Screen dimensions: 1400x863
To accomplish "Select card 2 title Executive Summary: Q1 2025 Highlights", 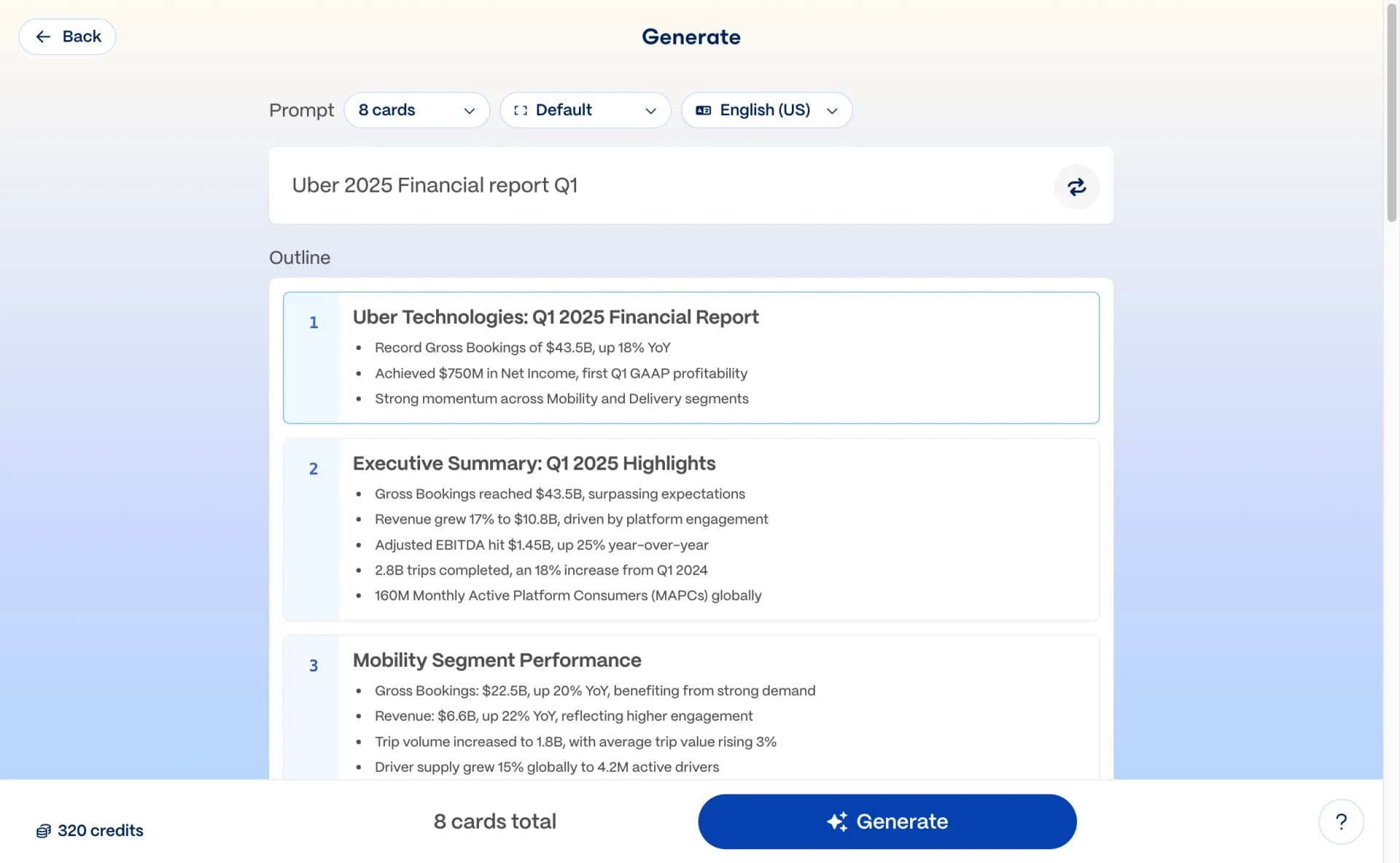I will pos(534,463).
